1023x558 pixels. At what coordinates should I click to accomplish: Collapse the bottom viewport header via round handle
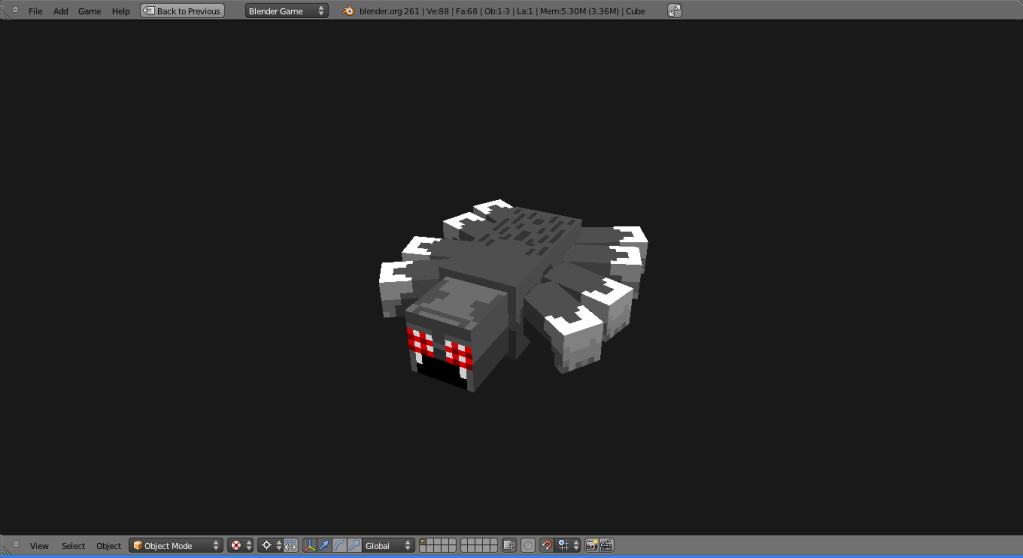coord(16,544)
